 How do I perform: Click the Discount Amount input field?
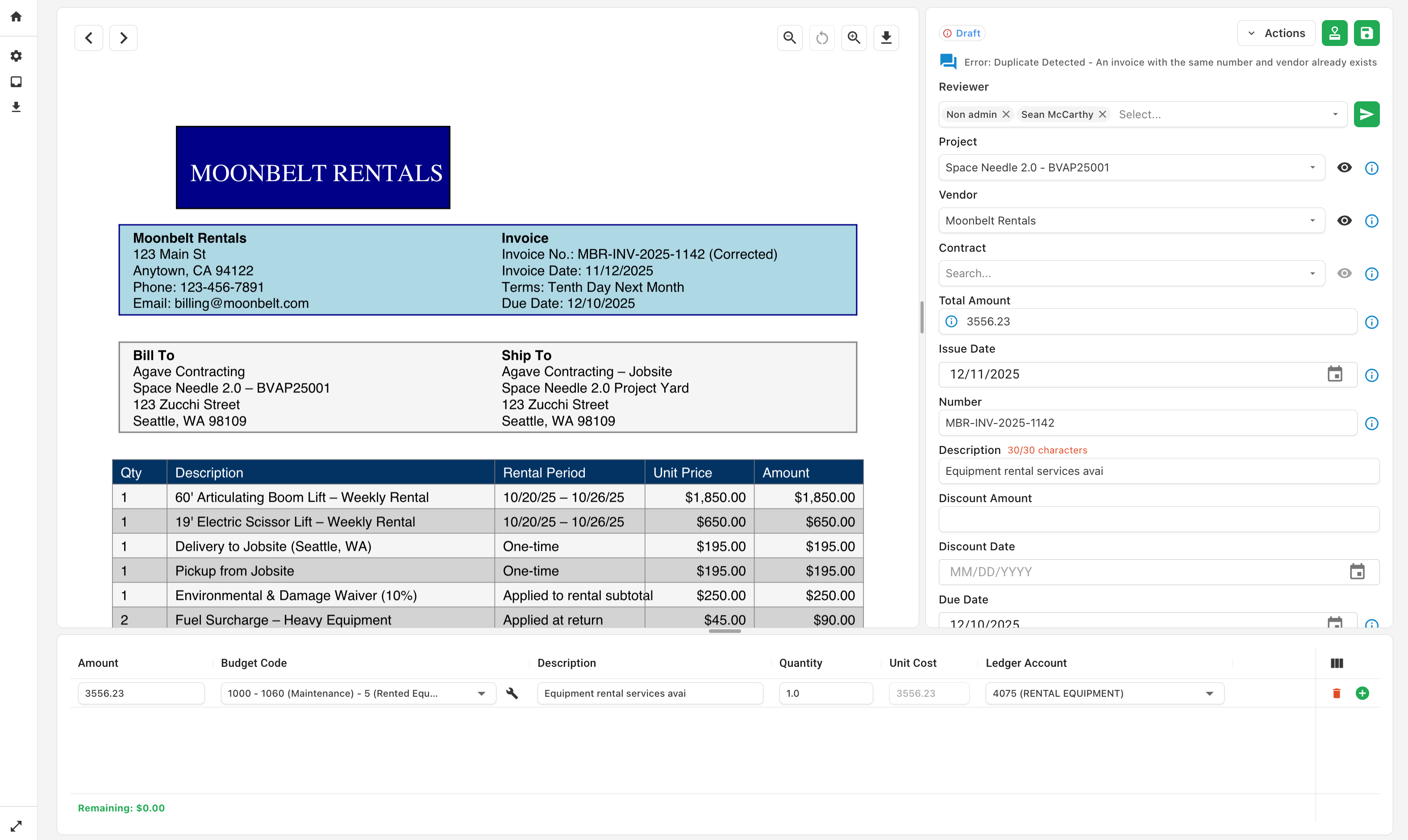pyautogui.click(x=1158, y=519)
